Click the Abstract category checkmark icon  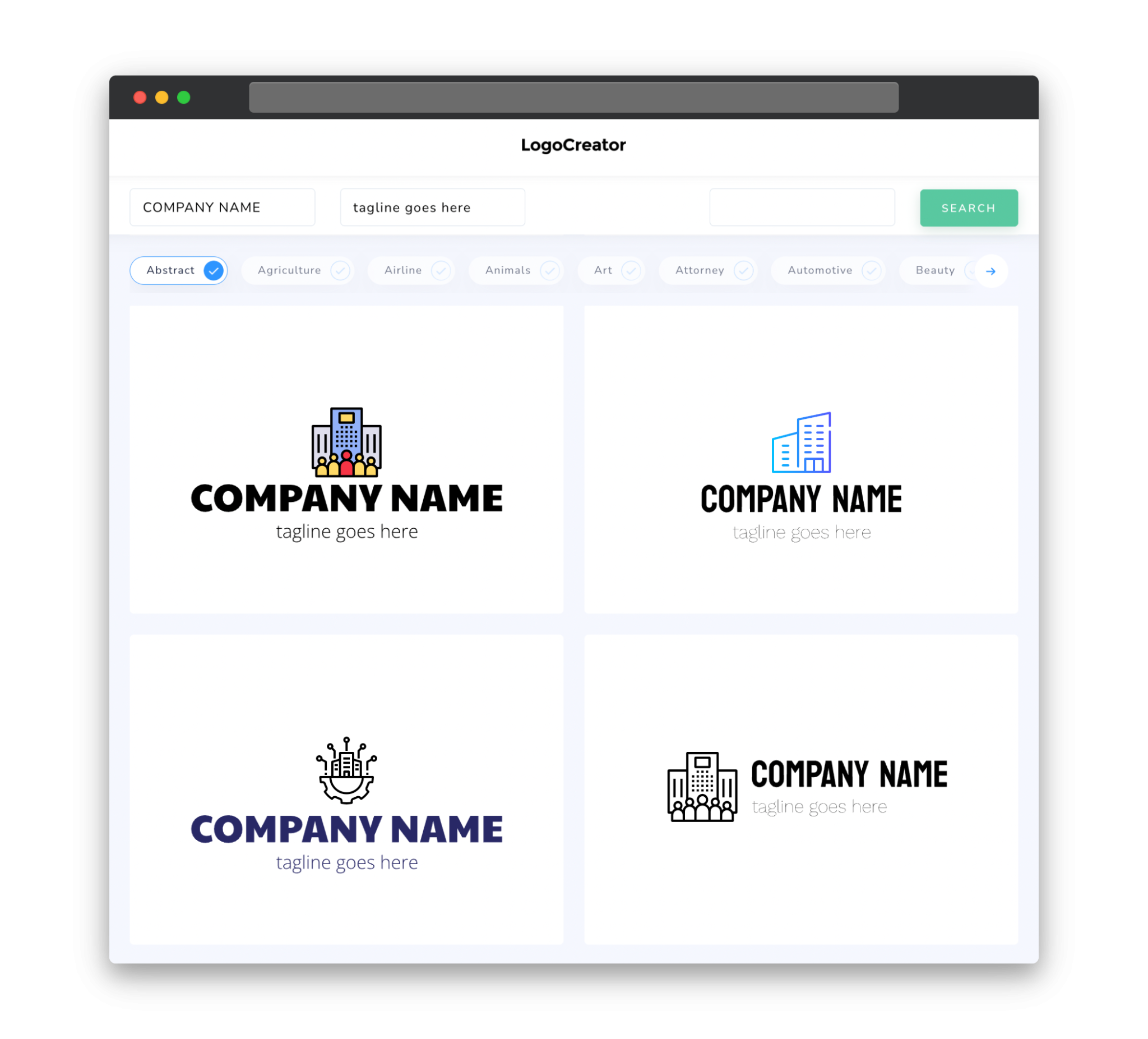click(213, 270)
